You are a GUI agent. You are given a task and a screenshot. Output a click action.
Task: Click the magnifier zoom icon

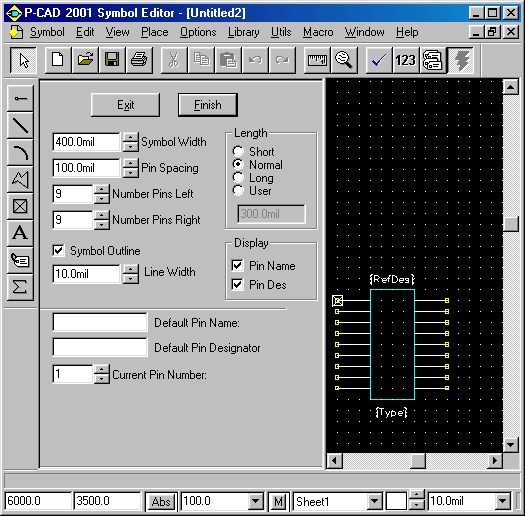[344, 60]
